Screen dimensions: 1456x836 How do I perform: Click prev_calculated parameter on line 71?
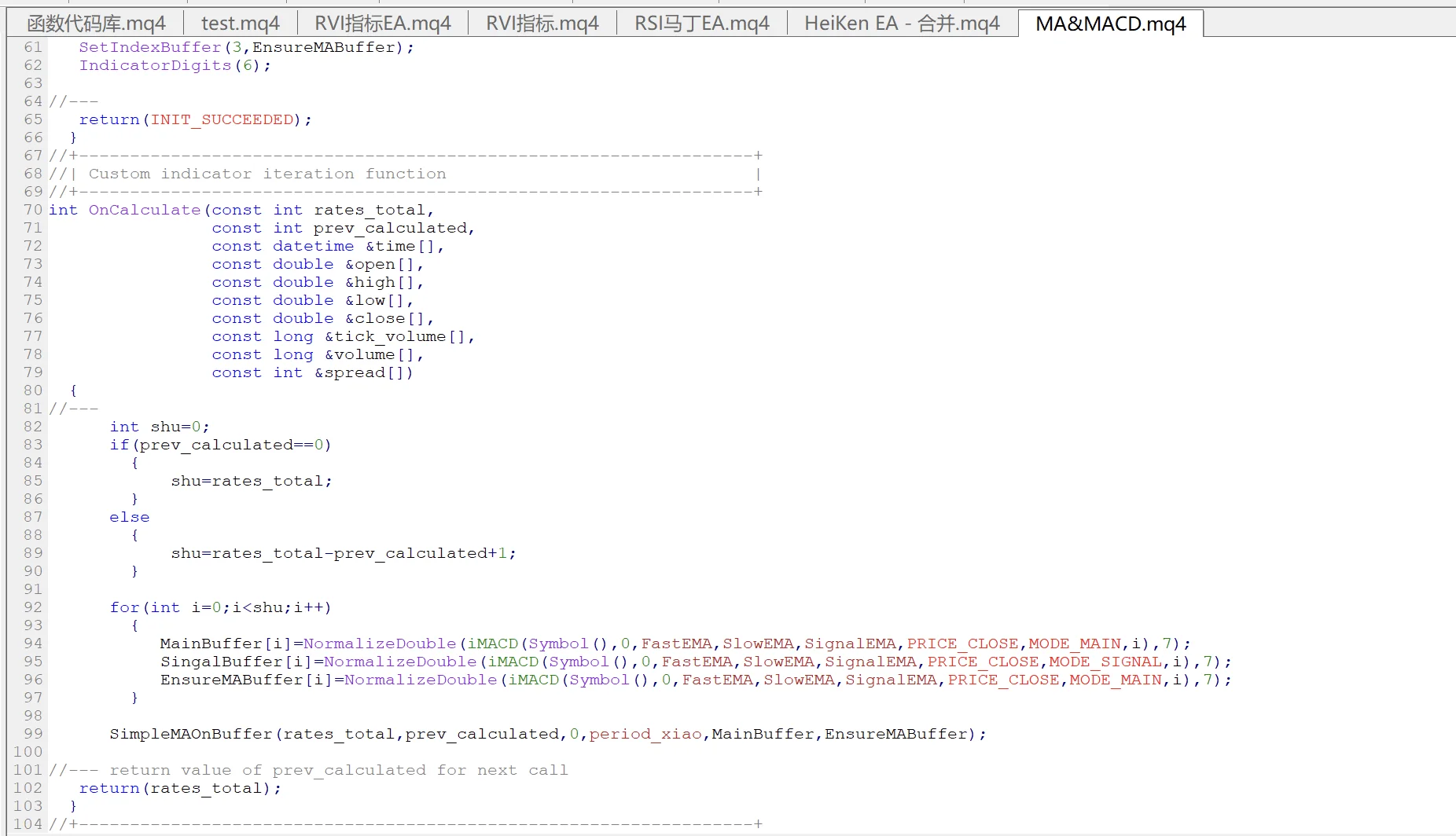coord(390,228)
